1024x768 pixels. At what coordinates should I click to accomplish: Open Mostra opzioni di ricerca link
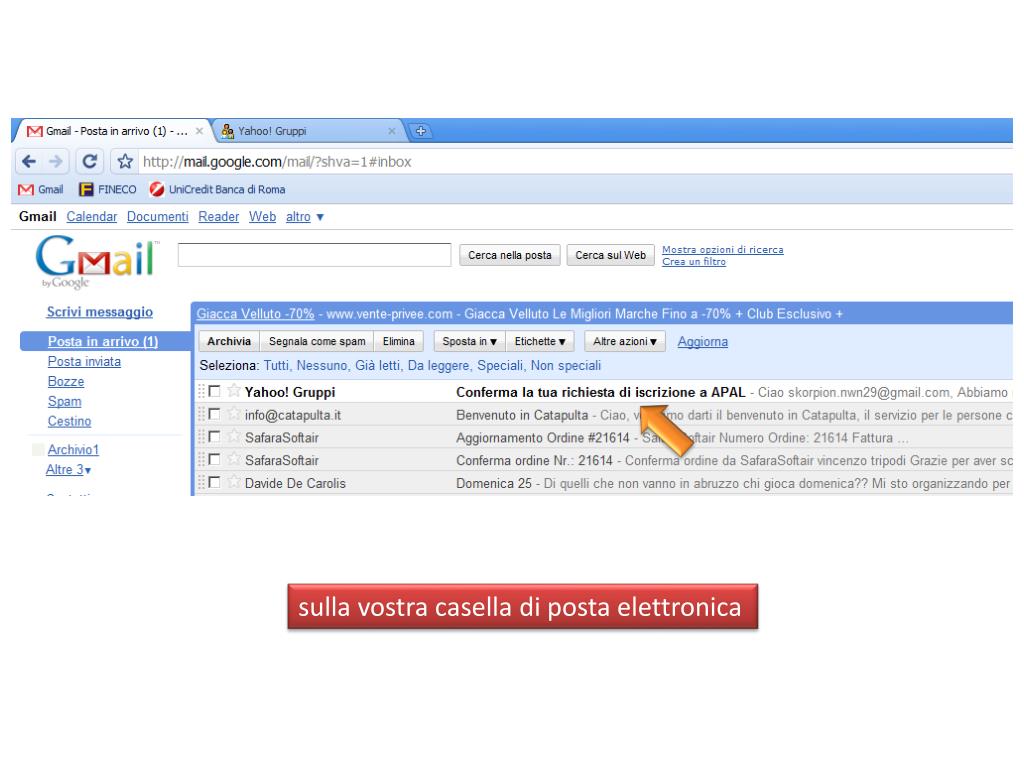pyautogui.click(x=723, y=249)
